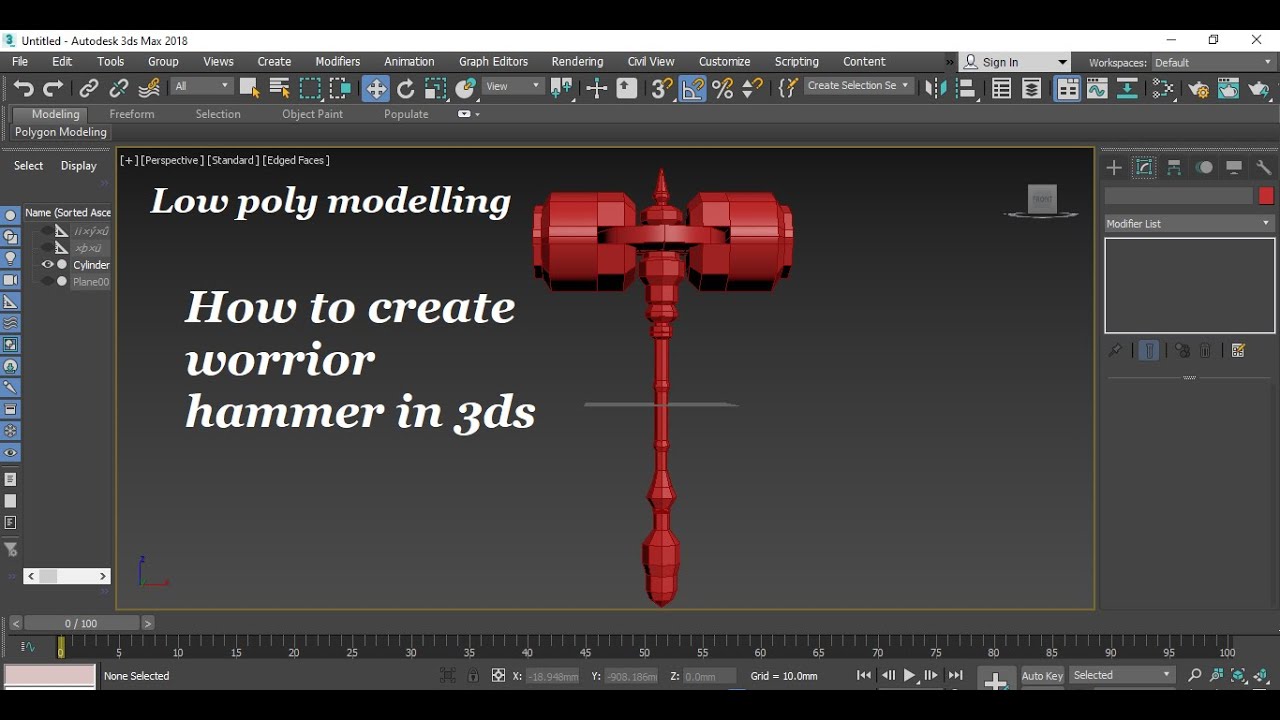Image resolution: width=1280 pixels, height=720 pixels.
Task: Open the Create panel plus icon
Action: [x=1114, y=168]
